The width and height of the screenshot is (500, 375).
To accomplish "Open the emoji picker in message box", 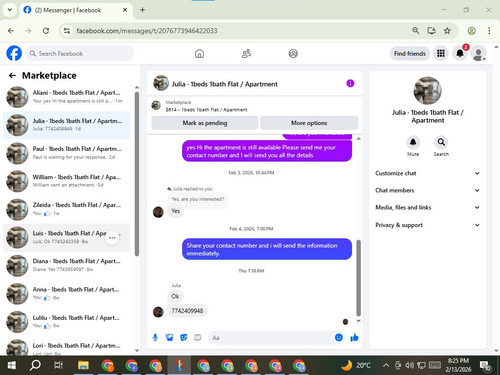I will click(339, 337).
